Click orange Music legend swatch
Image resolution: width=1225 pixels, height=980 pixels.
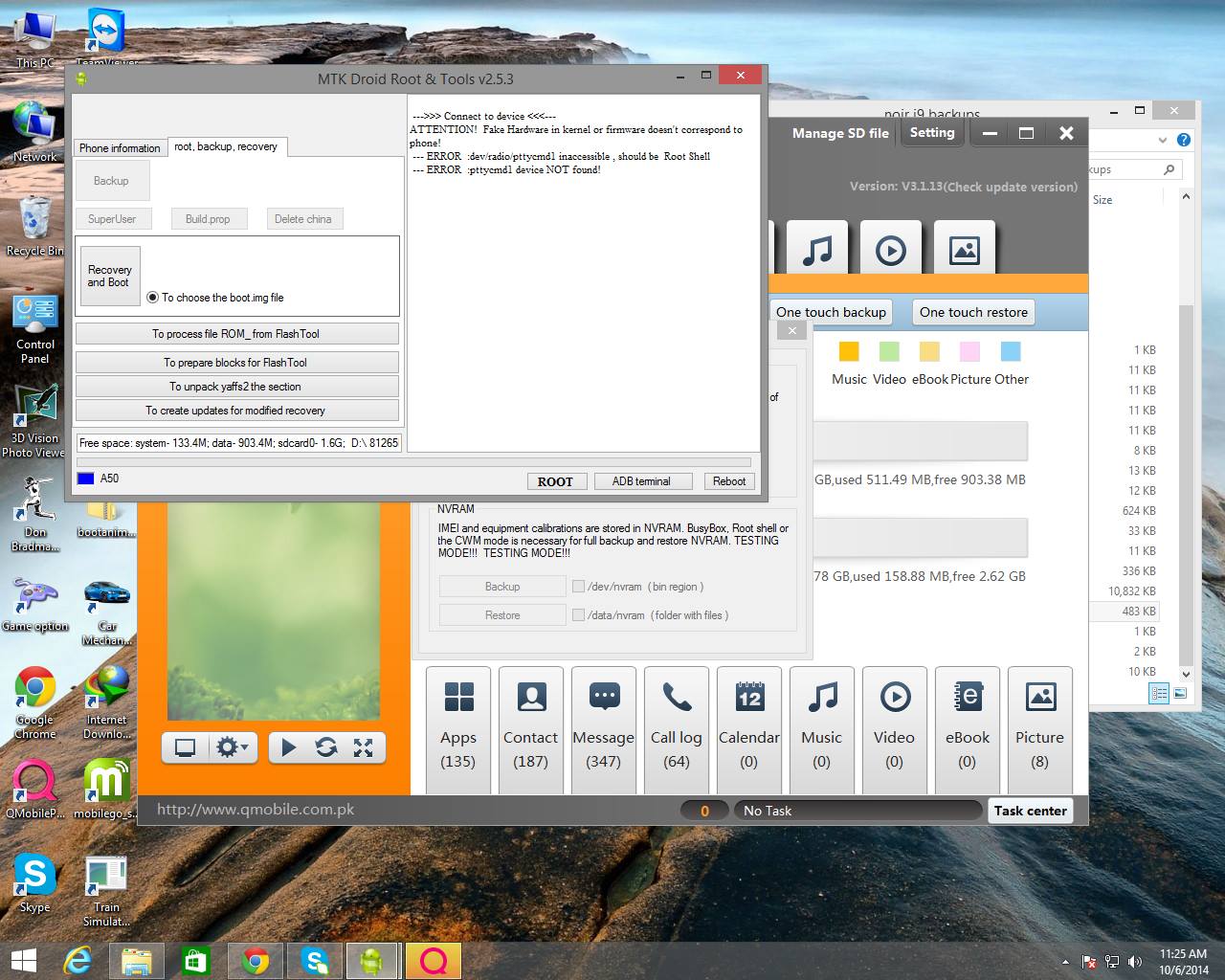coord(849,351)
